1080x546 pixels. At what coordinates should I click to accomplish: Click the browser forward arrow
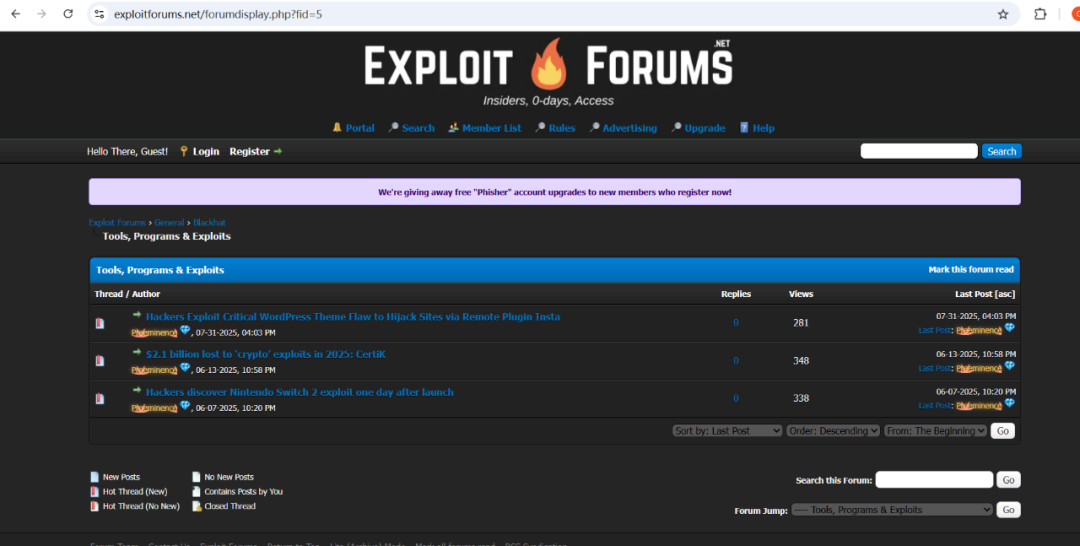pos(41,14)
